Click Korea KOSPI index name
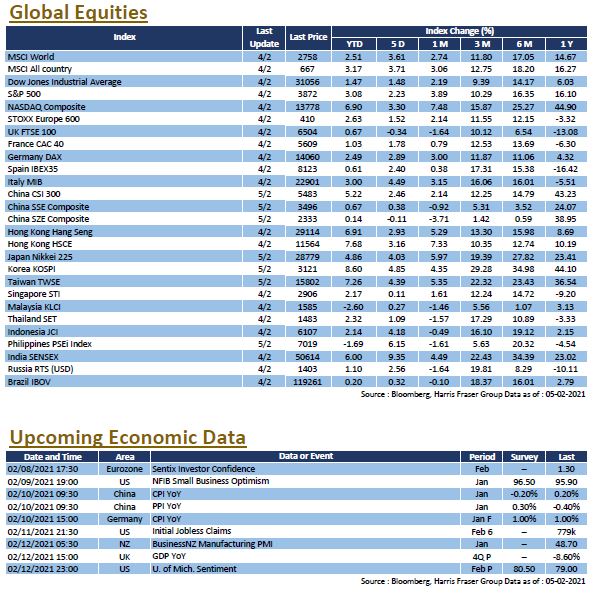 (31, 269)
